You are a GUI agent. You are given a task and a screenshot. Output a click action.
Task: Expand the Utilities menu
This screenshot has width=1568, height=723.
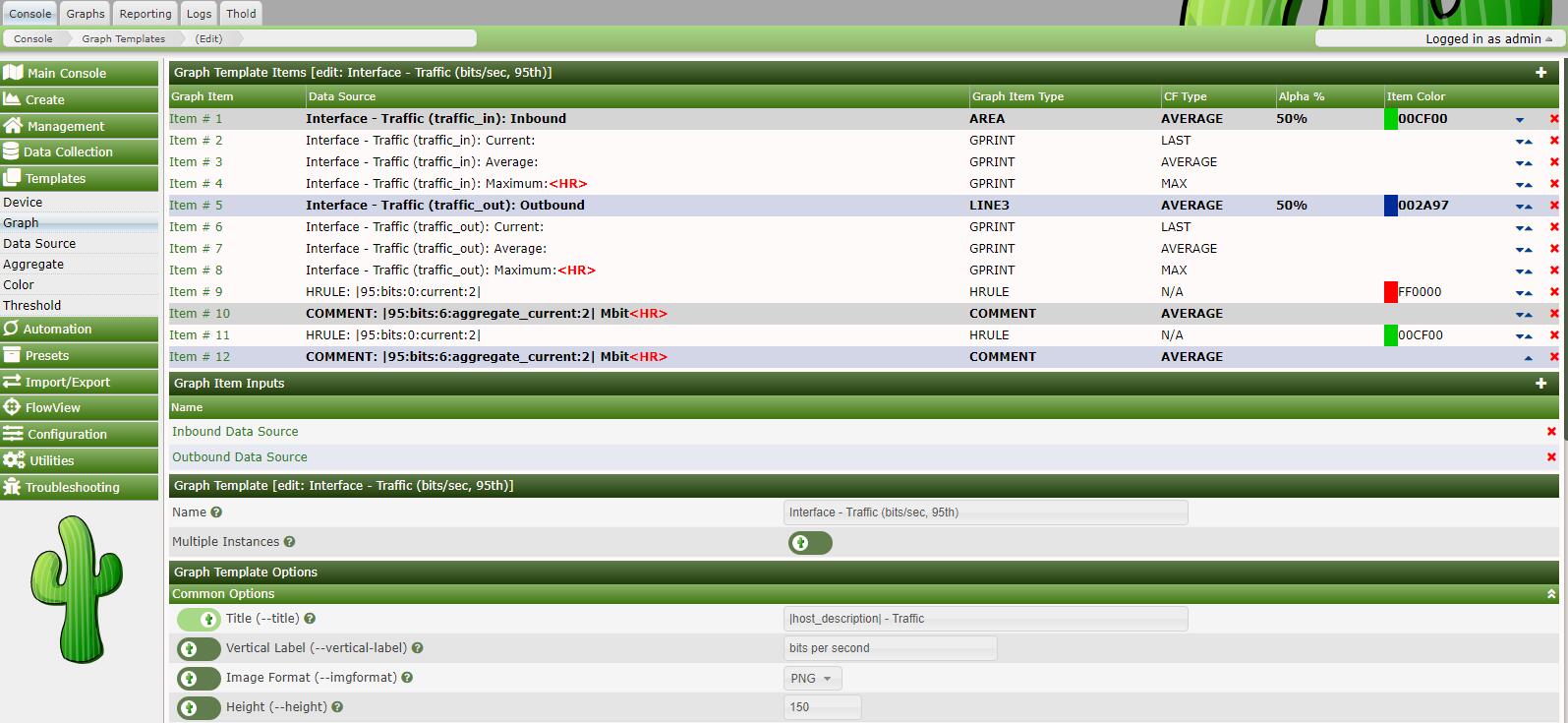tap(79, 460)
